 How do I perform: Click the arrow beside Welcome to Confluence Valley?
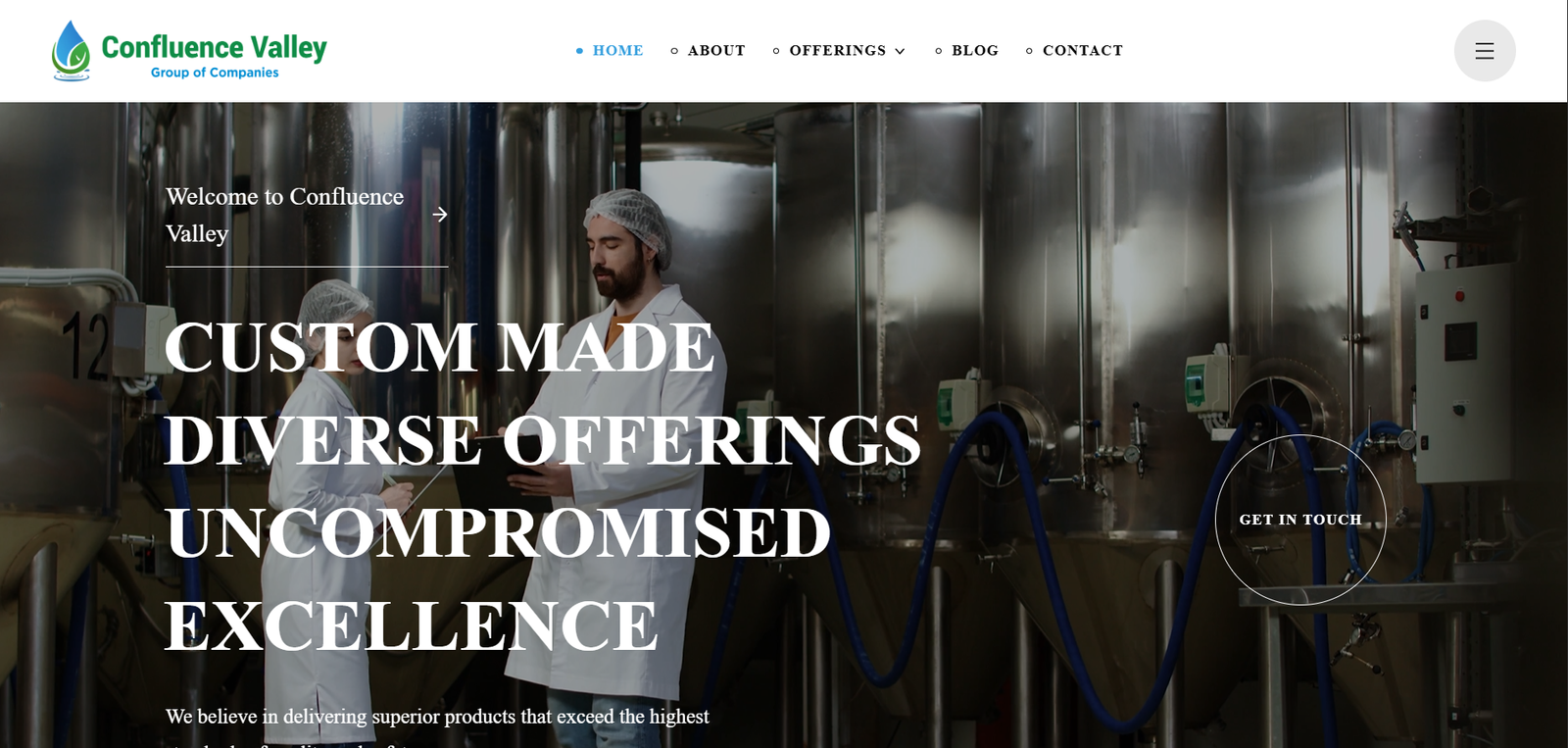[x=440, y=214]
